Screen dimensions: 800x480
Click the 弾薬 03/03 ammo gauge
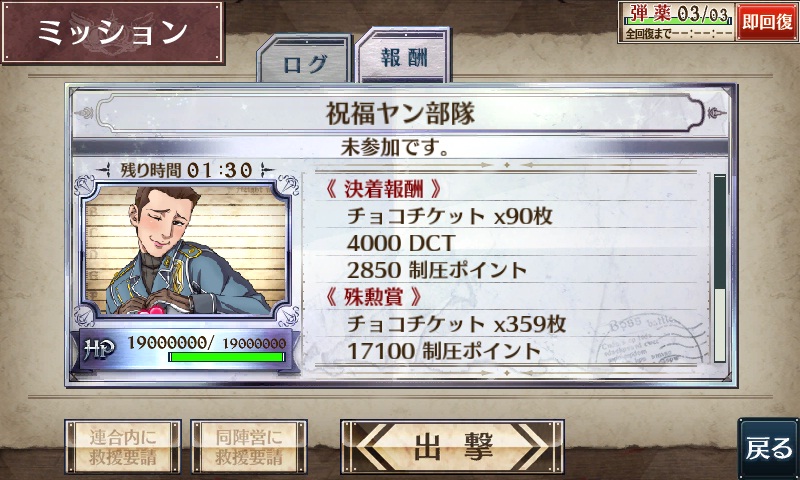[x=678, y=15]
